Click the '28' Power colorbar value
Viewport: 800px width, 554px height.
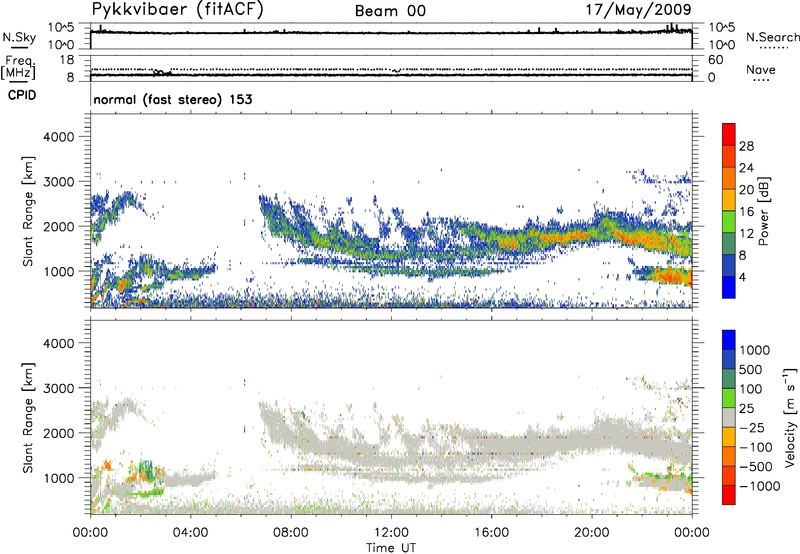point(746,146)
